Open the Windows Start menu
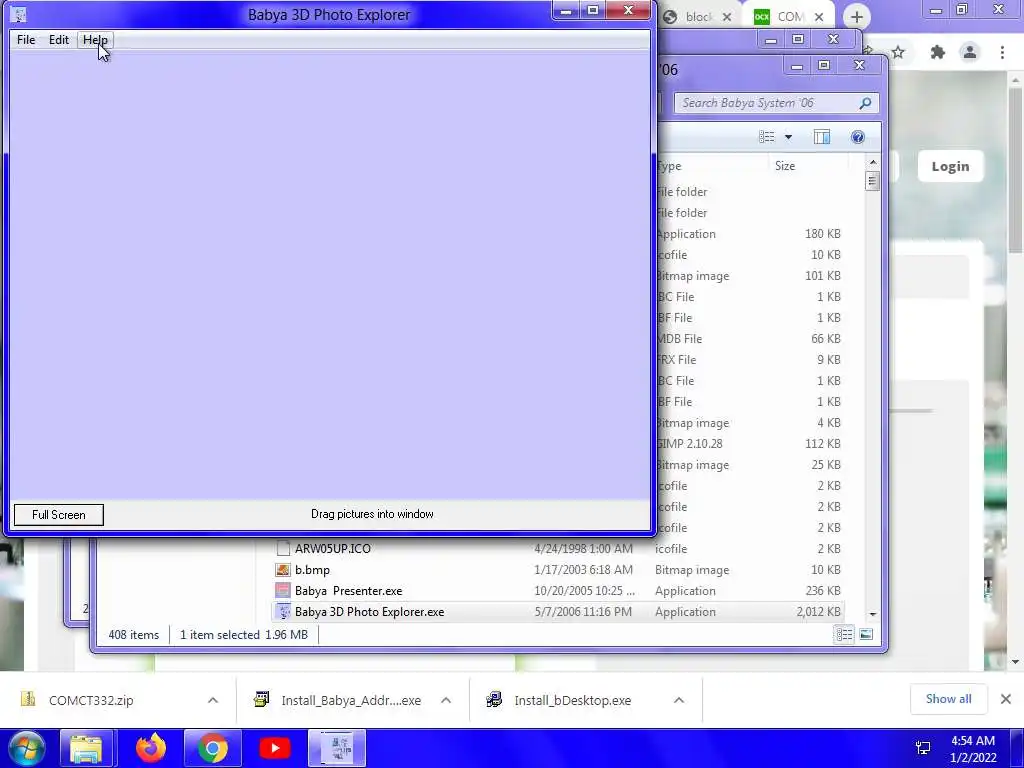The height and width of the screenshot is (768, 1024). tap(25, 748)
